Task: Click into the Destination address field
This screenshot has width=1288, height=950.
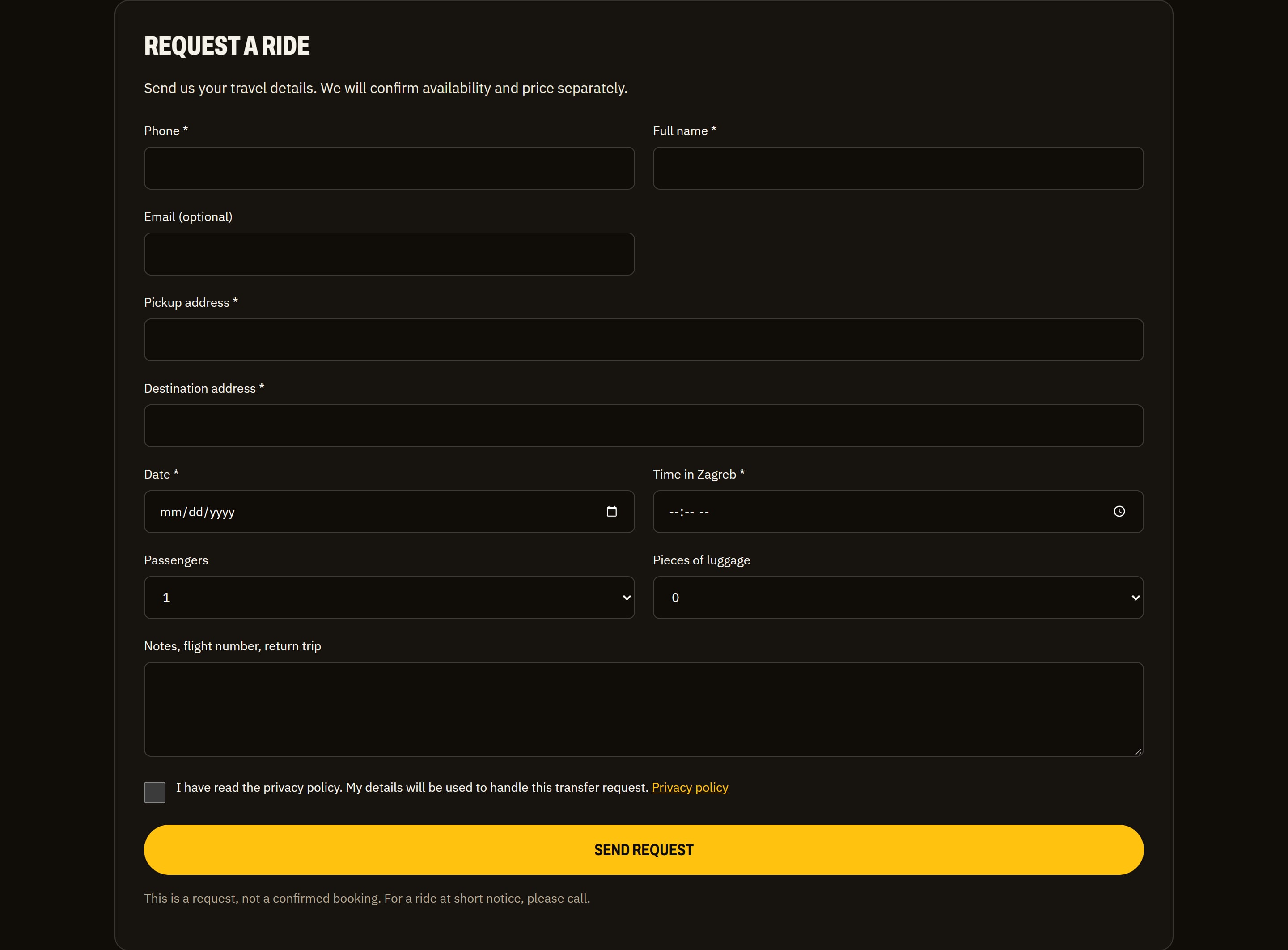Action: pyautogui.click(x=644, y=425)
